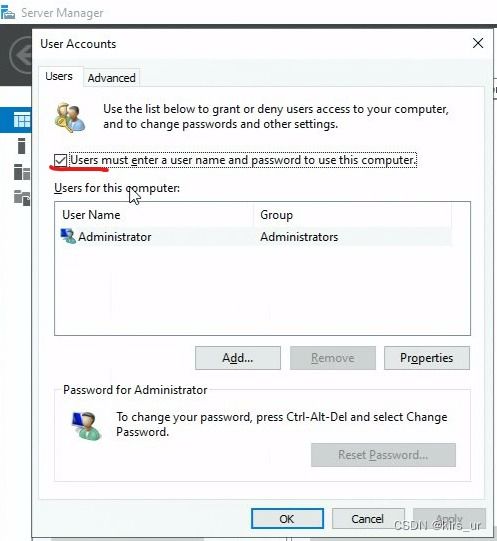Select the Users tab

click(x=59, y=76)
